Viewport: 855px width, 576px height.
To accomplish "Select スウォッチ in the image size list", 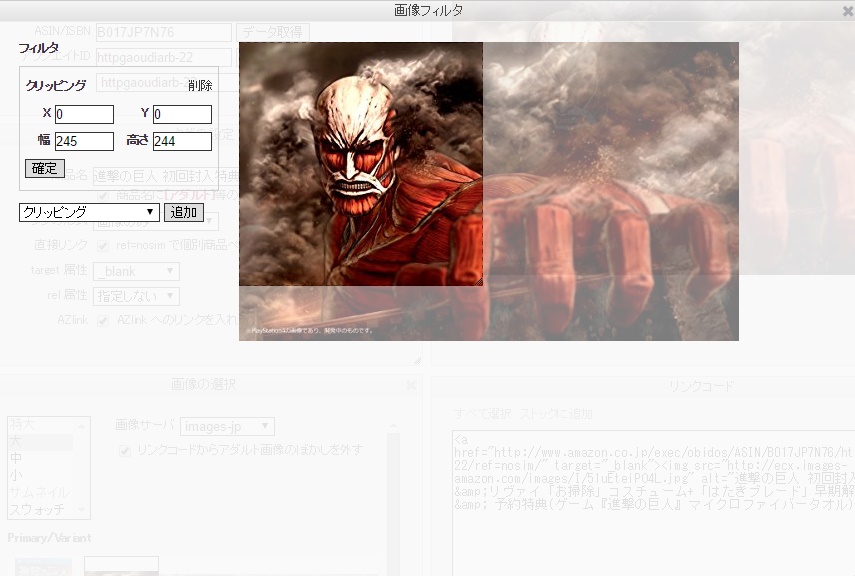I will coord(41,509).
